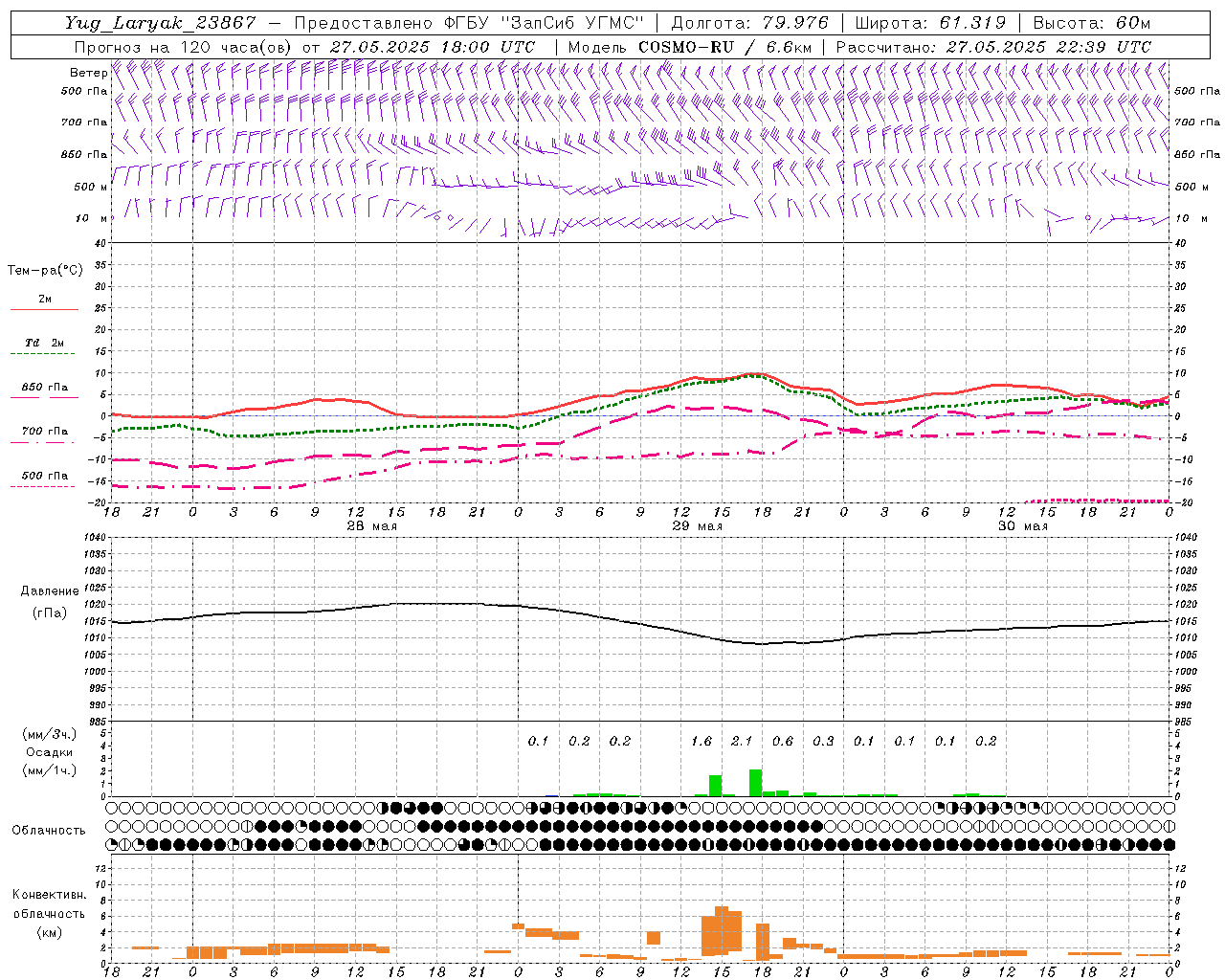Screen dimensions: 1225x980
Task: Click the '30 мая' date label
Action: pos(1022,526)
